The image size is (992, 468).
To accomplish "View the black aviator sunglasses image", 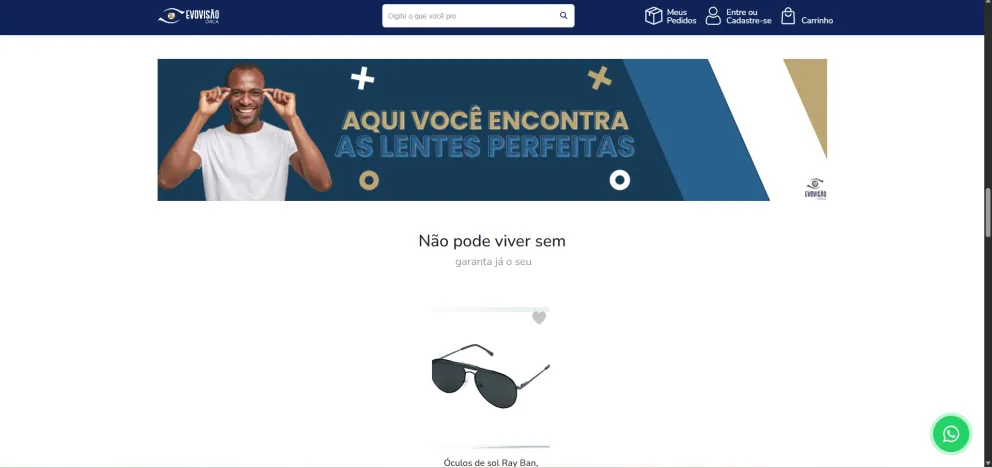I will 491,376.
